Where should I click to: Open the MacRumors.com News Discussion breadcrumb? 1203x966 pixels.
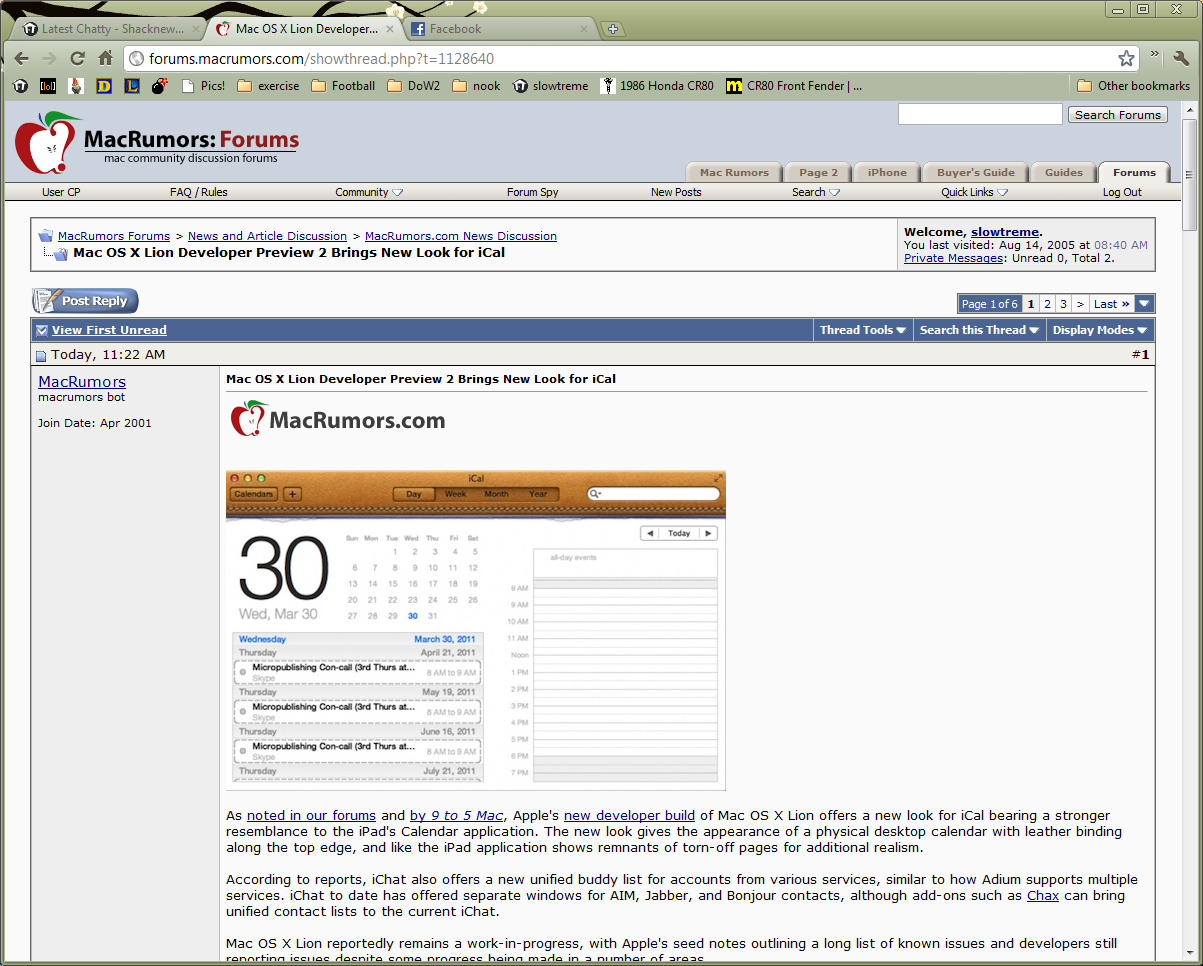tap(461, 236)
